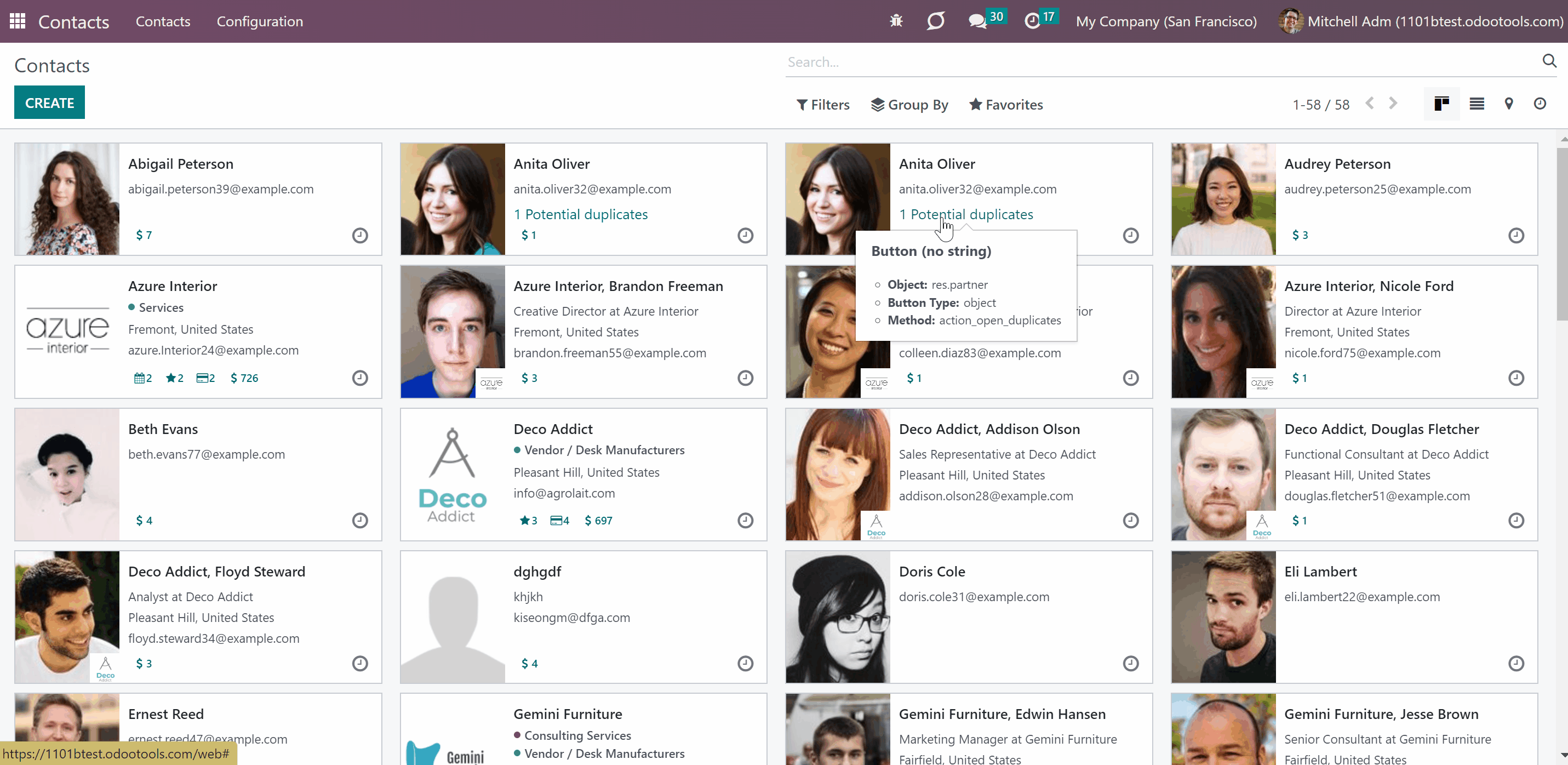The width and height of the screenshot is (1568, 765).
Task: Click Abigail Peterson $ 7 invoiced amount
Action: point(144,235)
